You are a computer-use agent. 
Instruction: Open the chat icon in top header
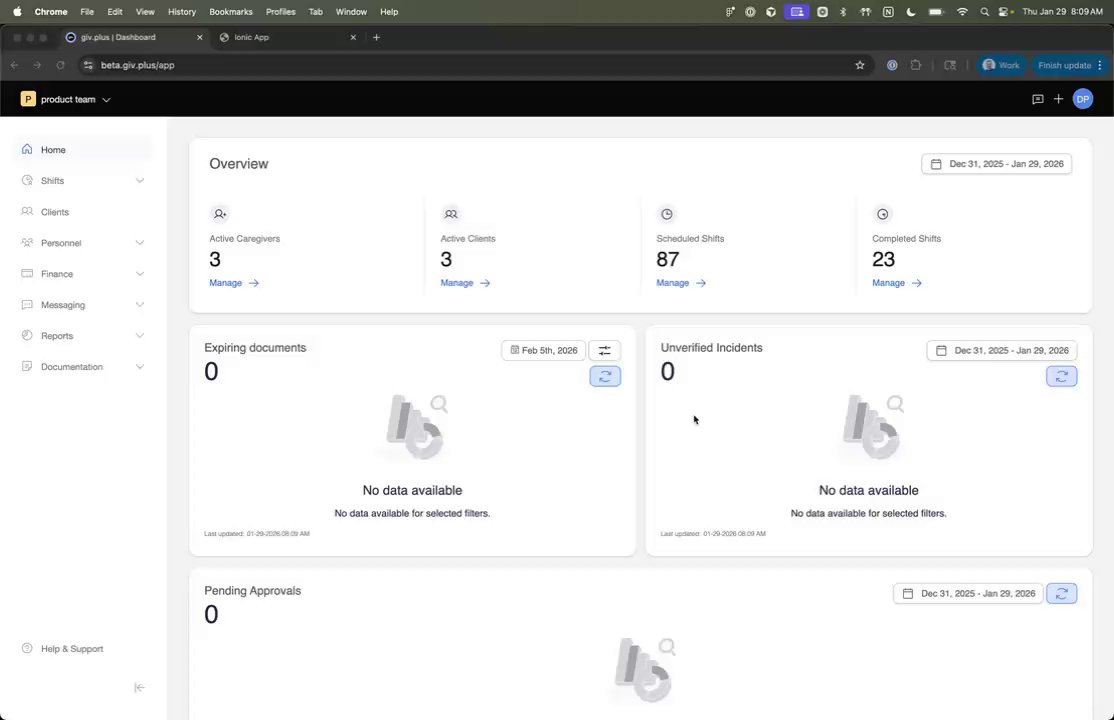tap(1037, 100)
